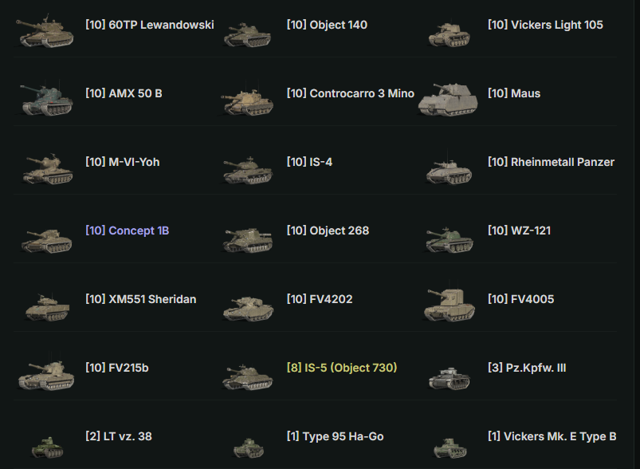Click the AMX 50 B tank icon
640x469 pixels.
pyautogui.click(x=47, y=100)
